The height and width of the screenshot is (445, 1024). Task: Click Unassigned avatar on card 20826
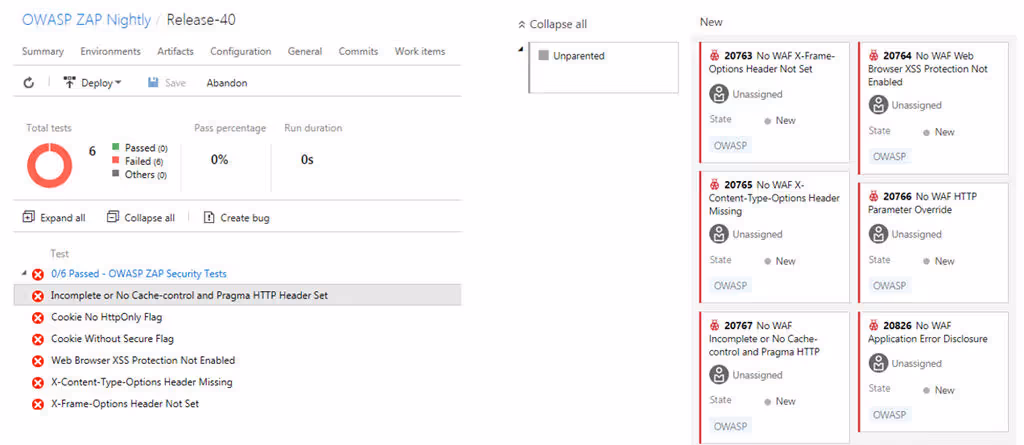point(878,363)
